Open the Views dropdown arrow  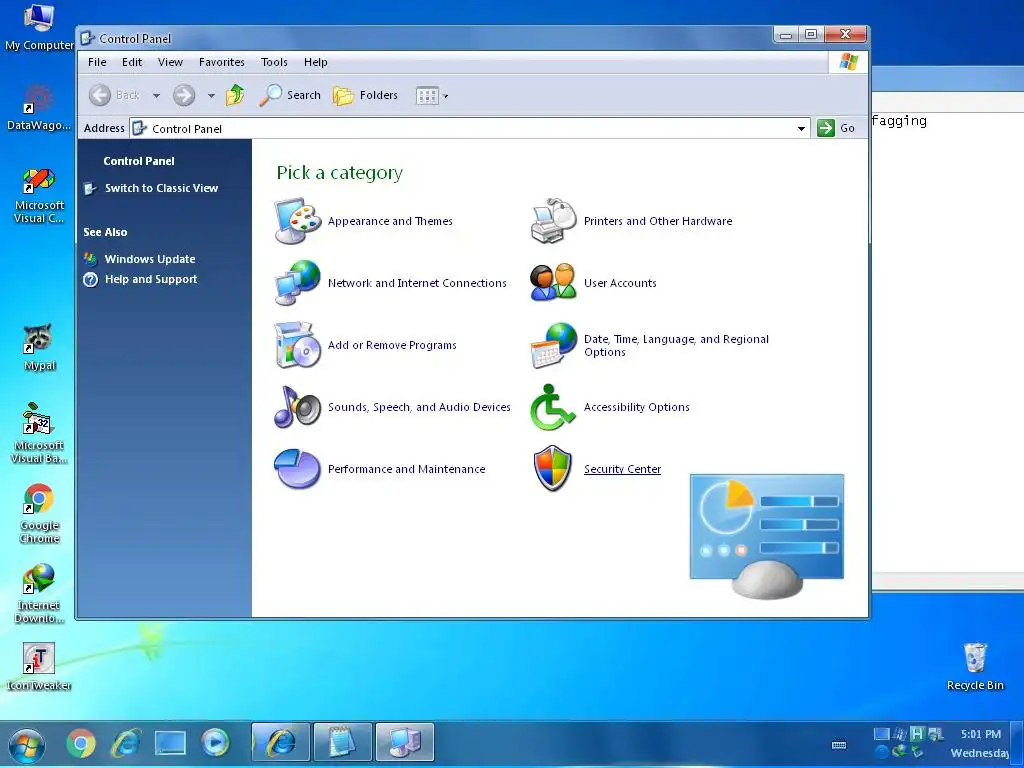[x=445, y=97]
